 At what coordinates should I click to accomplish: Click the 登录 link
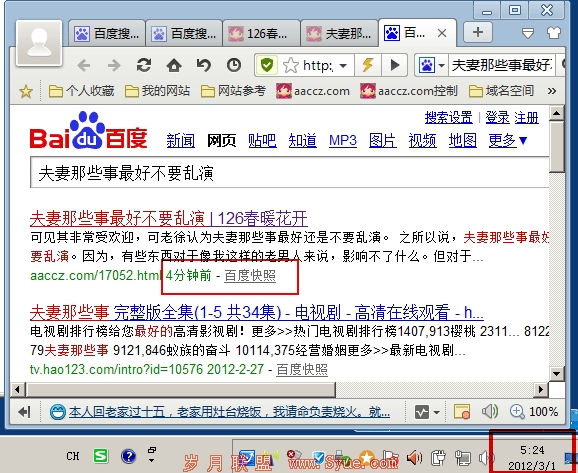(x=497, y=118)
